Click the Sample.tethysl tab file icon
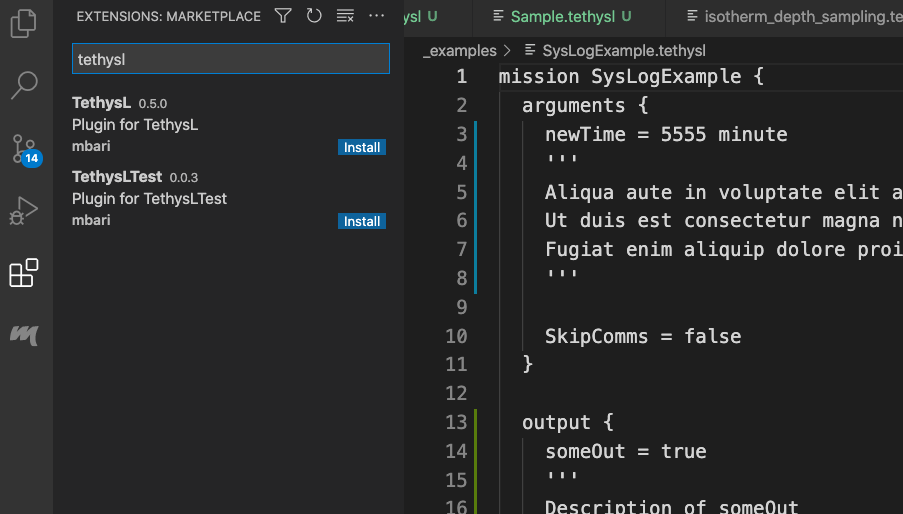 coord(499,16)
